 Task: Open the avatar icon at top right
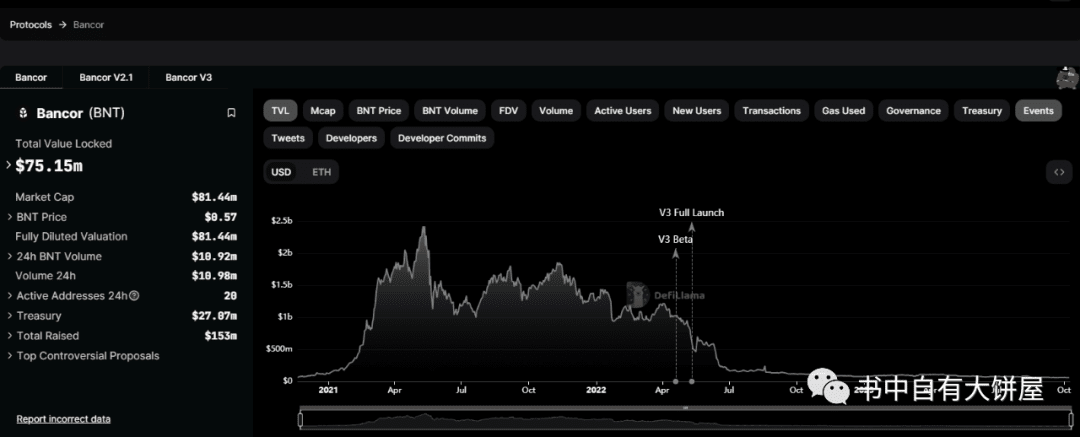(x=1068, y=78)
